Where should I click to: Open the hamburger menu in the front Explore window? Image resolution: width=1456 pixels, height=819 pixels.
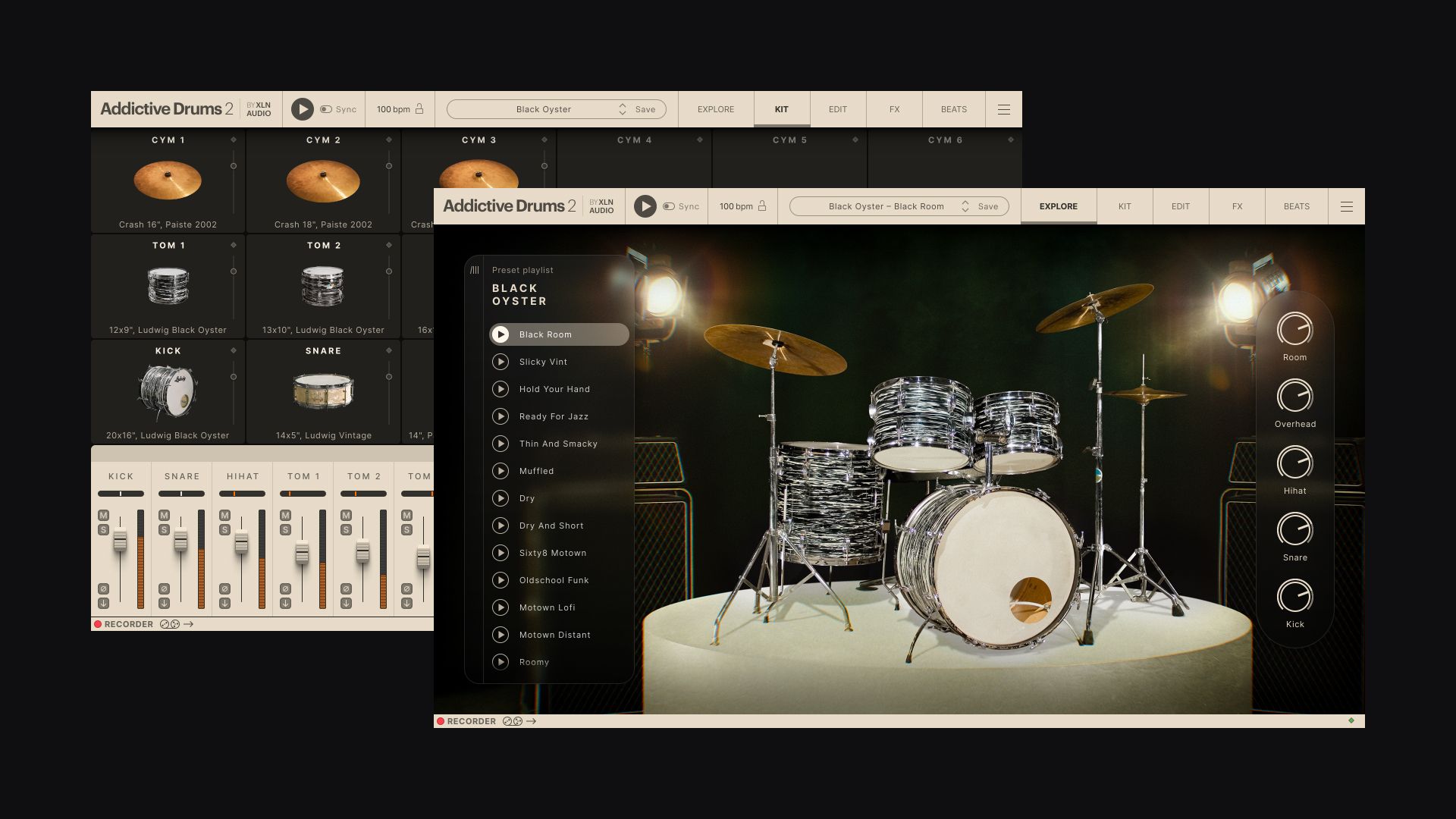[x=1347, y=206]
